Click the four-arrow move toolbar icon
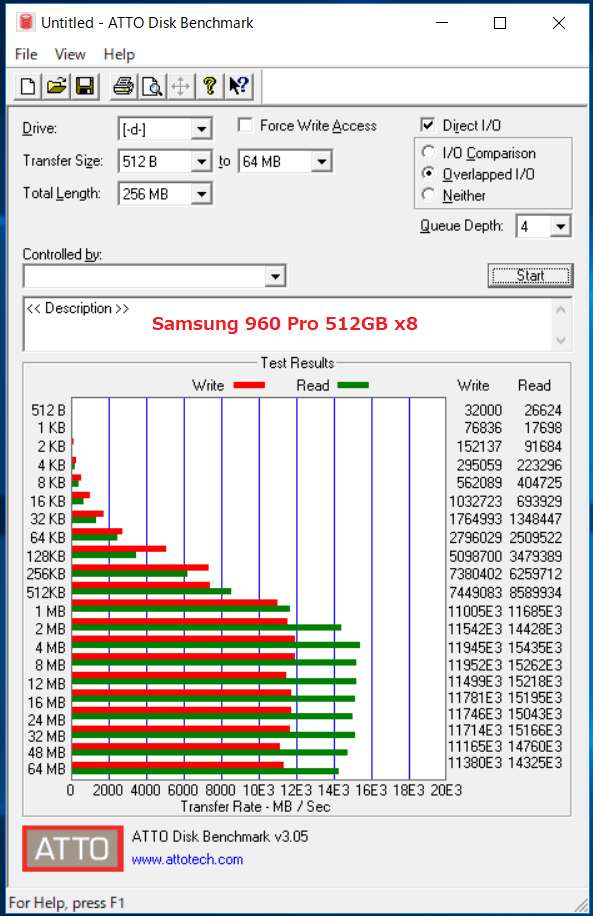The width and height of the screenshot is (593, 916). 181,87
